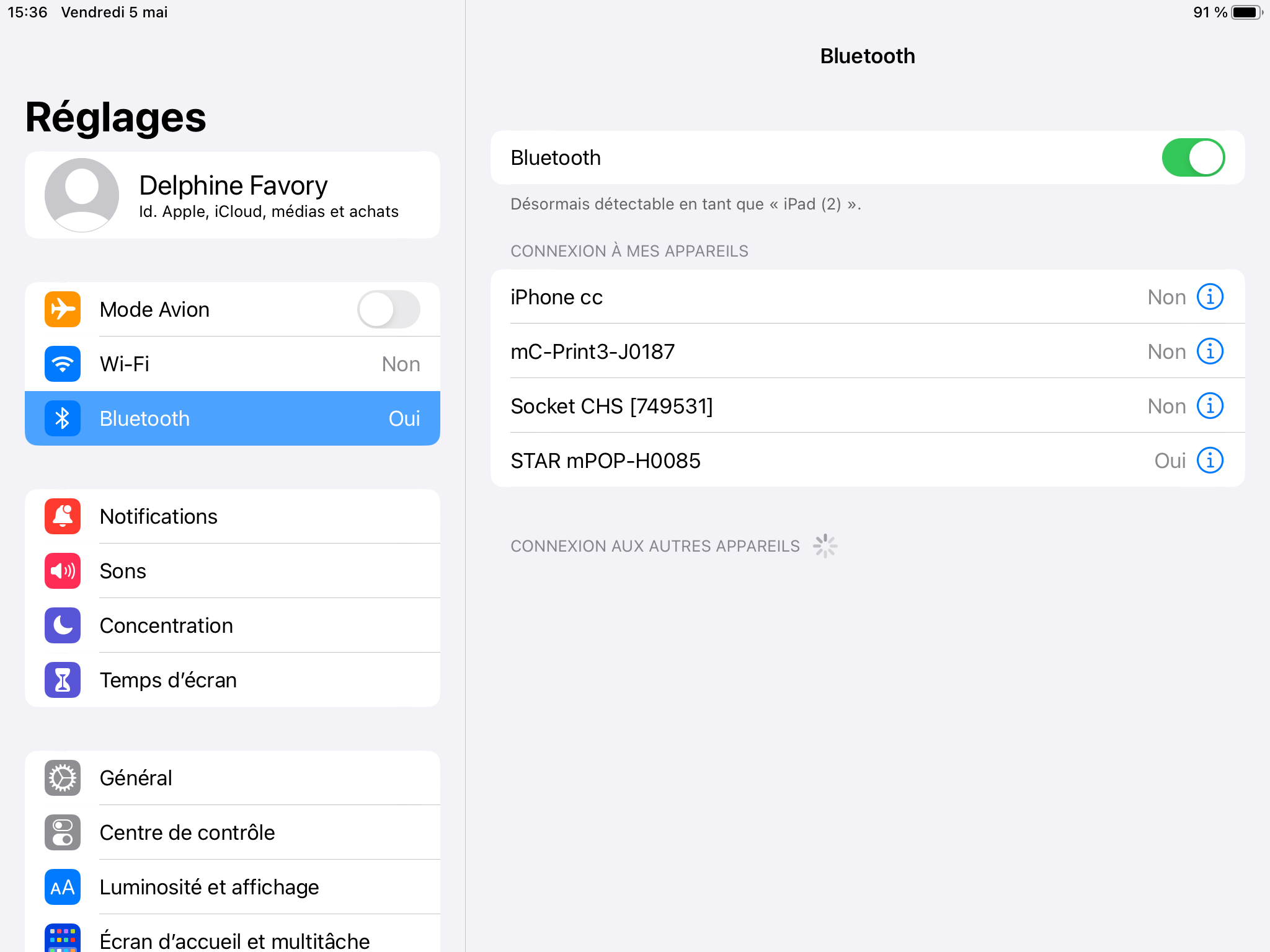Image resolution: width=1270 pixels, height=952 pixels.
Task: Tap the CONNEXION AUX AUTRES APPAREILS header
Action: click(x=655, y=546)
